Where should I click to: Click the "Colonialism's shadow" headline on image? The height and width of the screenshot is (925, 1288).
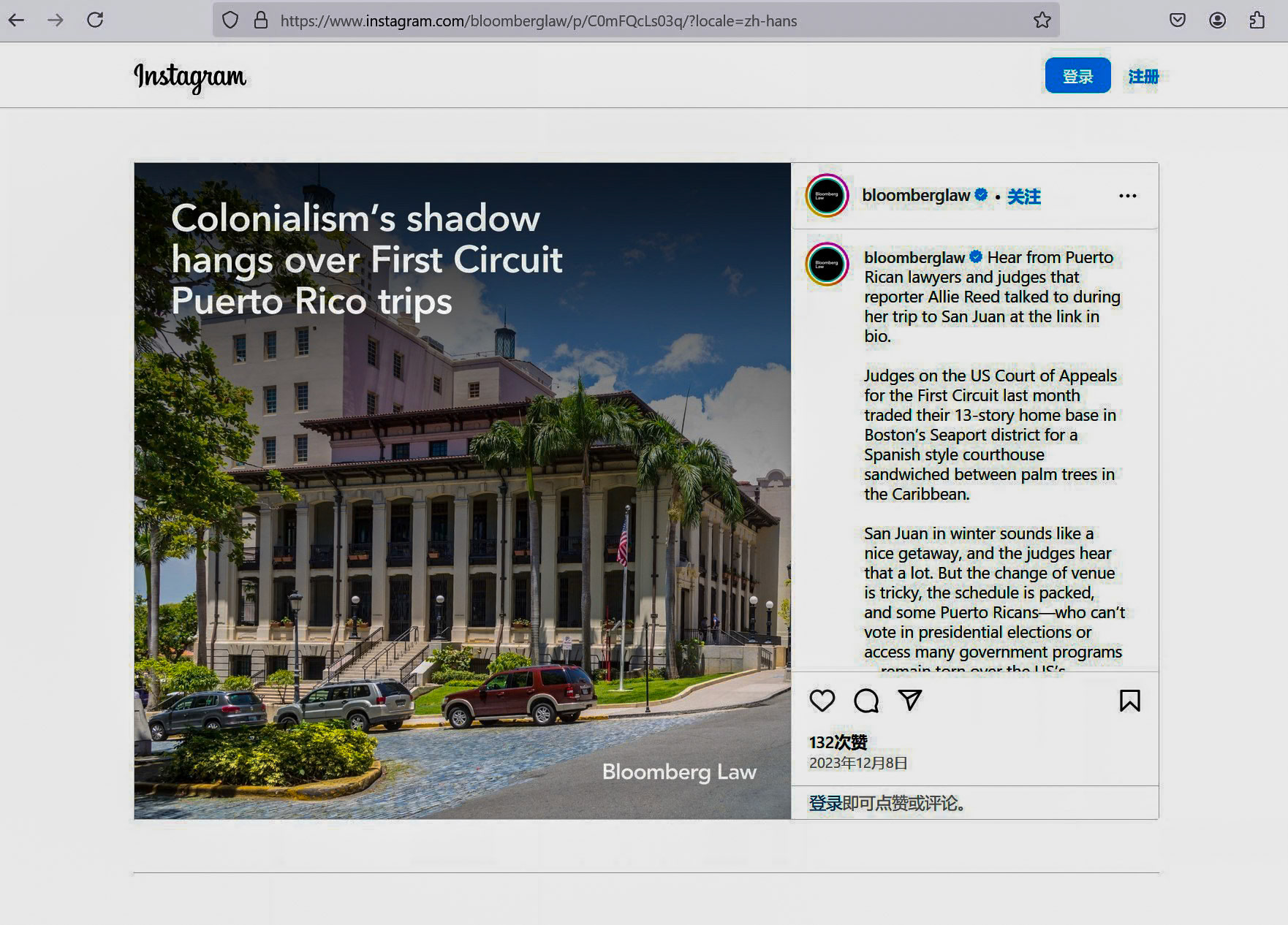point(367,259)
